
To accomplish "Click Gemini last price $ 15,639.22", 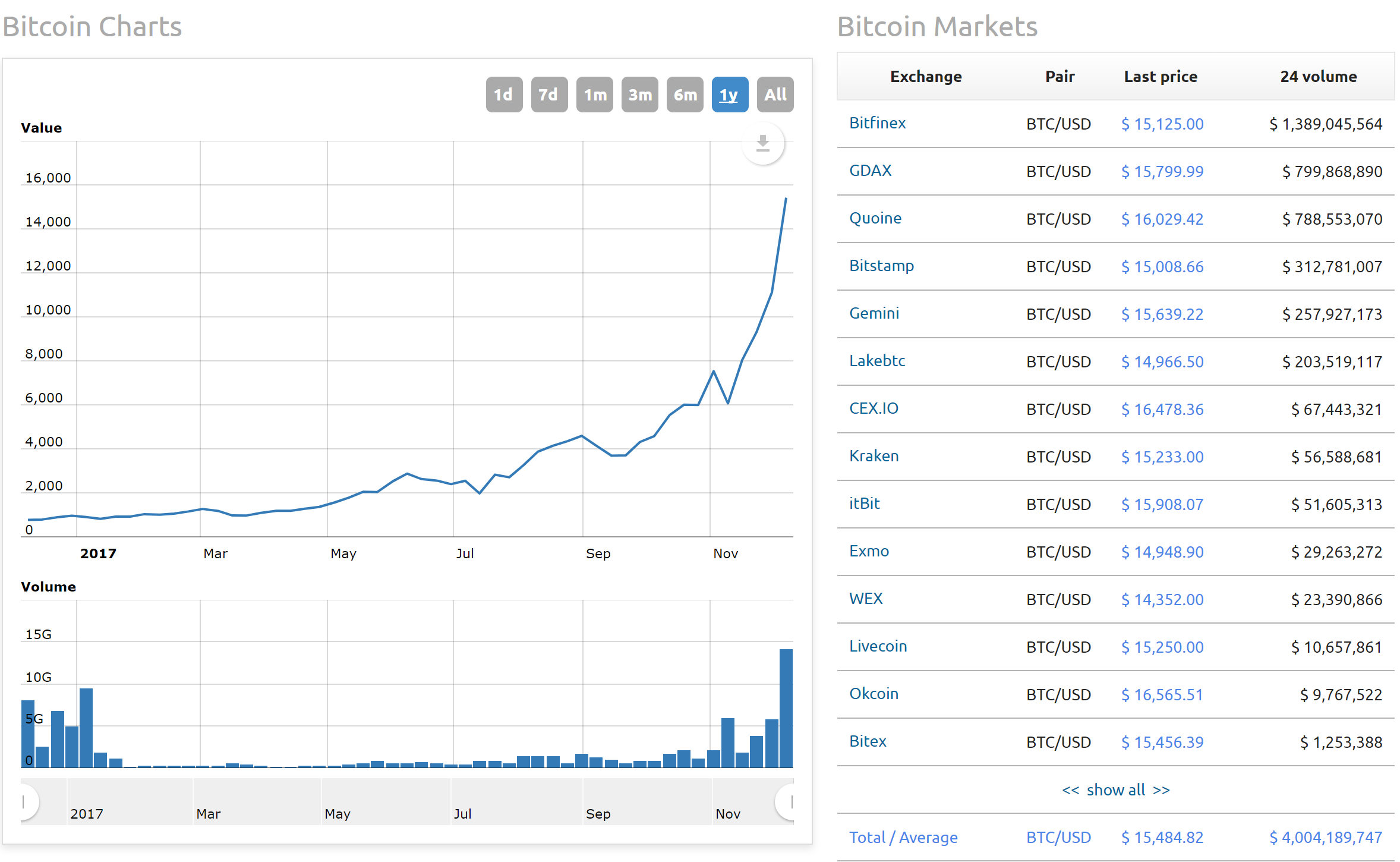I will pos(1162,314).
